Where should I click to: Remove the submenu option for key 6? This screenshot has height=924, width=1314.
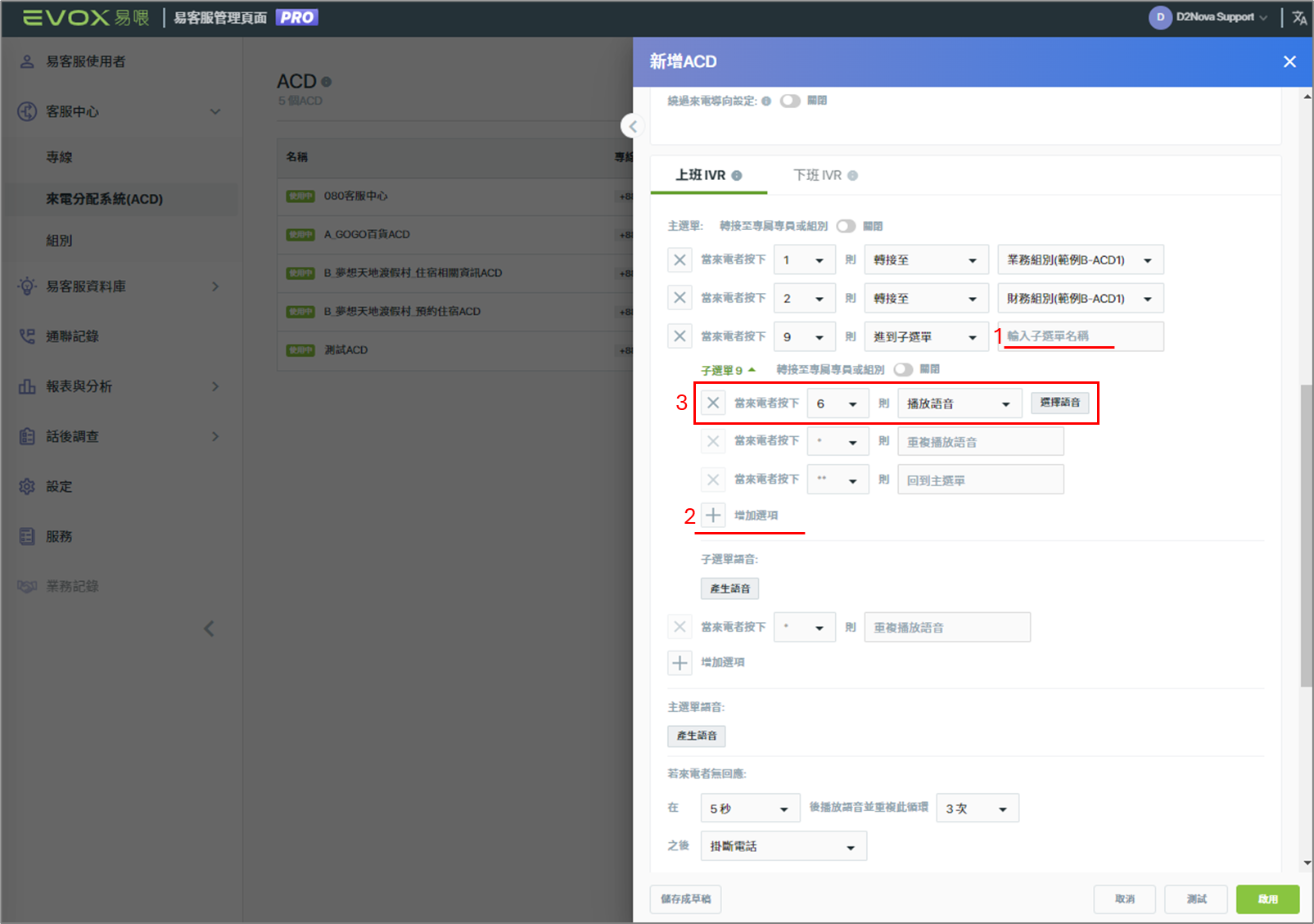713,403
